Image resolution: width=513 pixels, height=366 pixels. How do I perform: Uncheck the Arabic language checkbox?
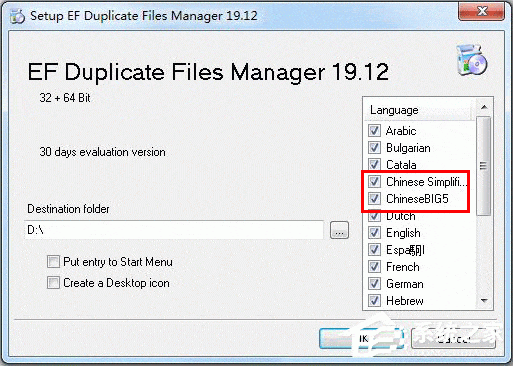[x=374, y=130]
